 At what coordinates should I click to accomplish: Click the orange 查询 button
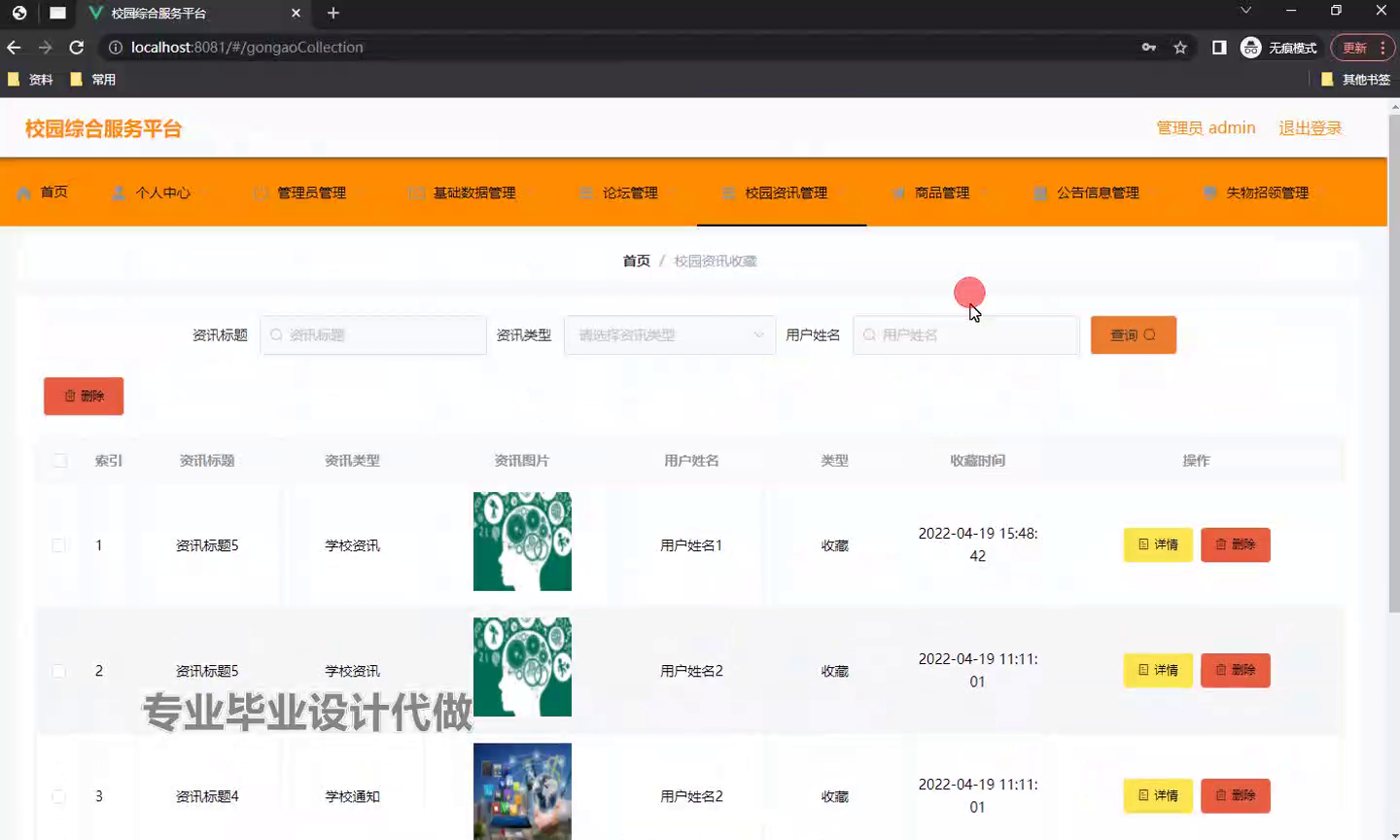tap(1134, 334)
